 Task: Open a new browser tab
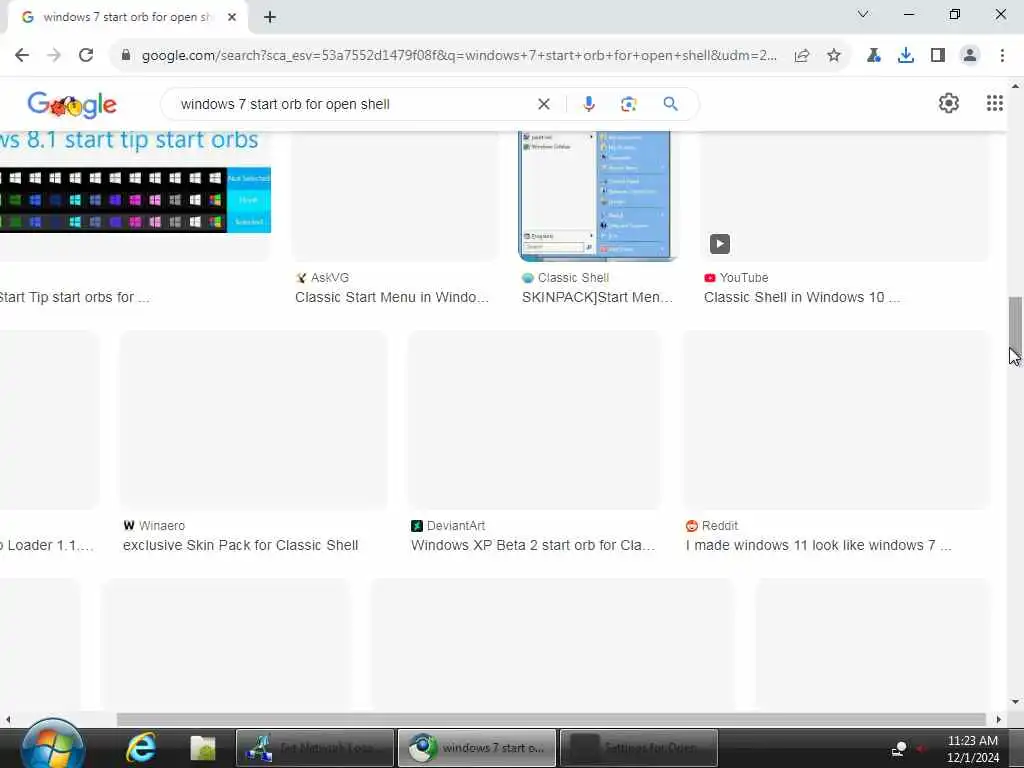click(x=270, y=17)
